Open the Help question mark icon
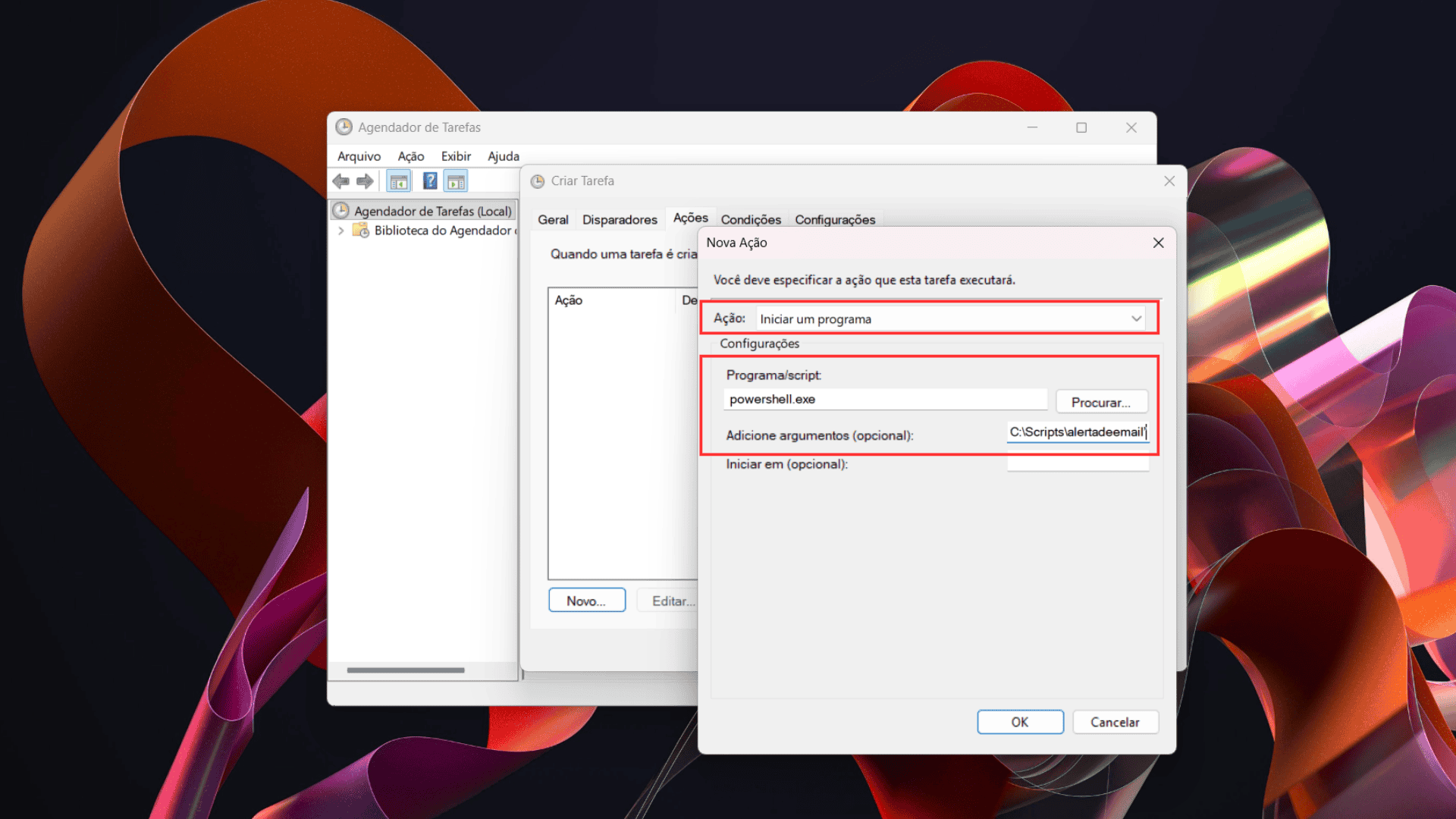The height and width of the screenshot is (819, 1456). (429, 181)
